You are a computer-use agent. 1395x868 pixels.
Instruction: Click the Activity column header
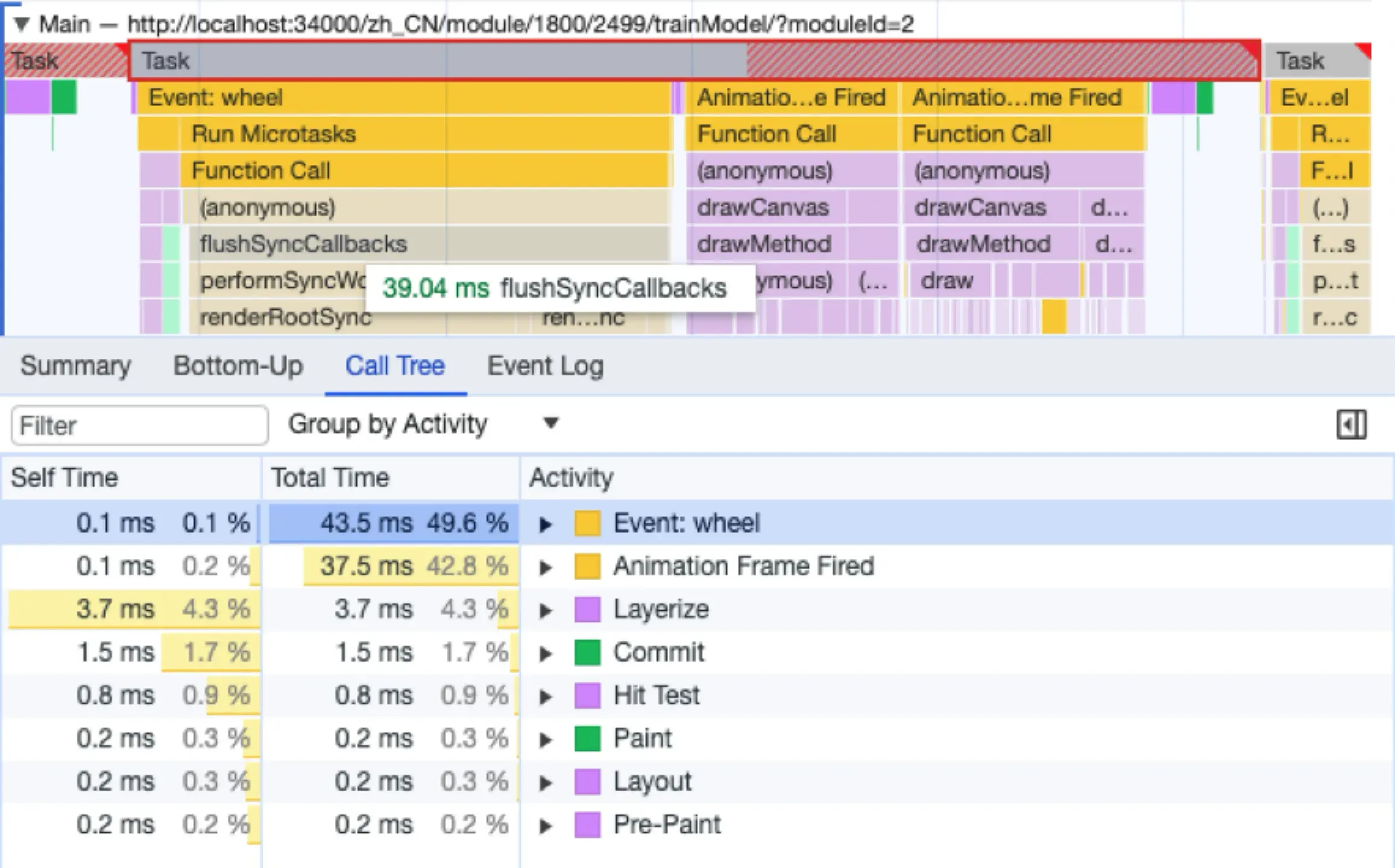click(571, 477)
